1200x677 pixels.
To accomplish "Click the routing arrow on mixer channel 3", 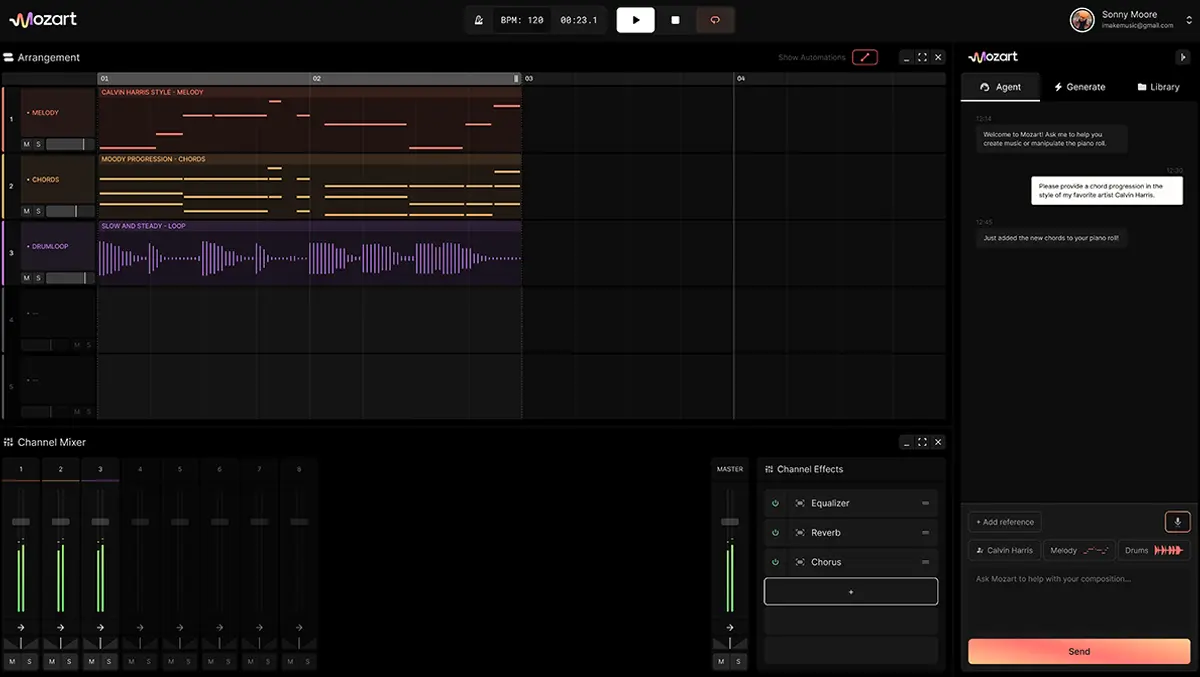I will coord(100,628).
